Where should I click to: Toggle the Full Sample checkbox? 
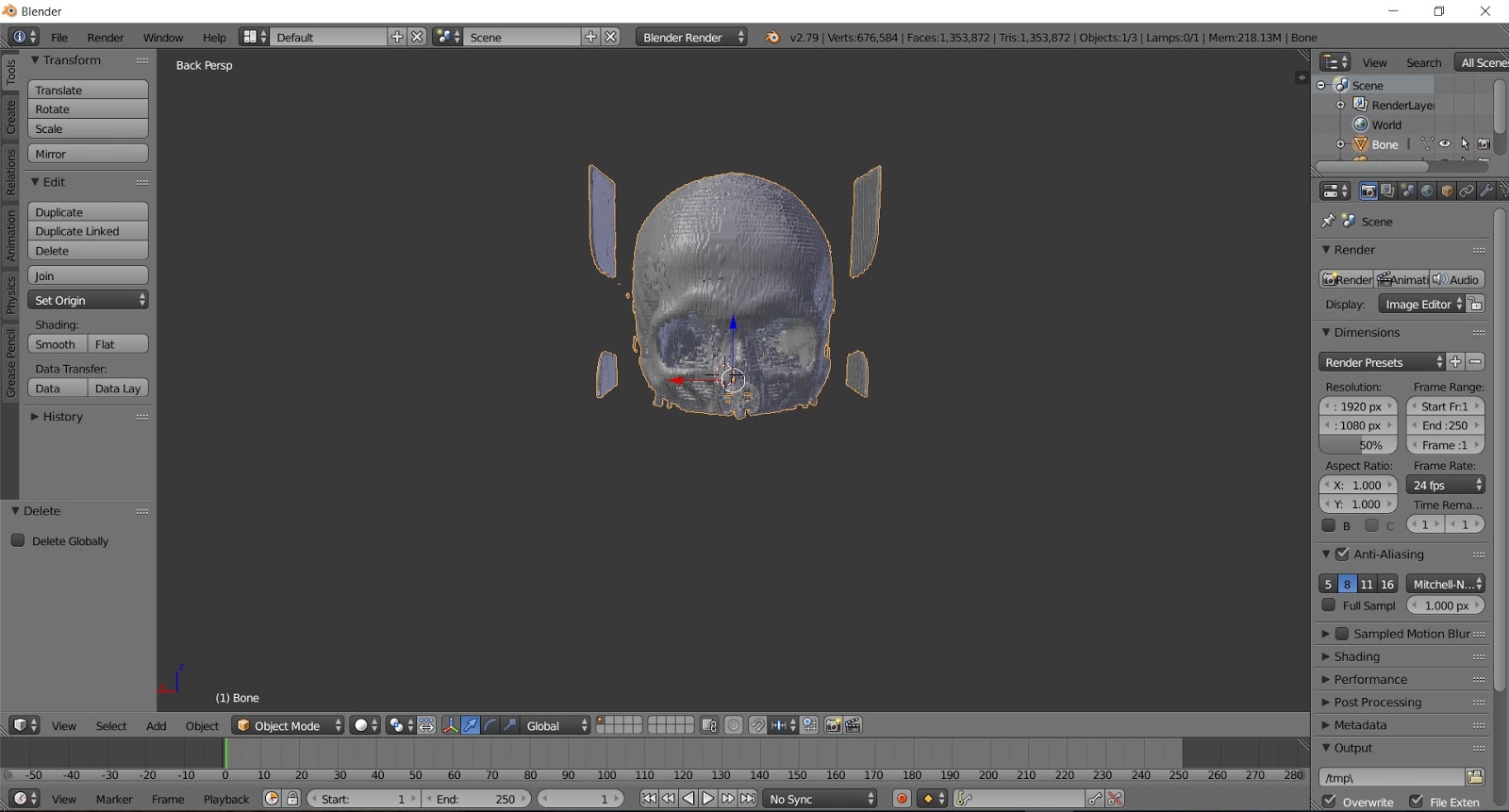tap(1329, 605)
